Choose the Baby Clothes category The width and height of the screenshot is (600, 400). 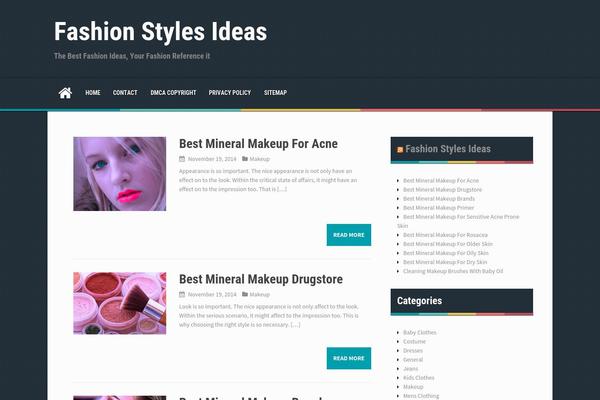click(x=420, y=332)
